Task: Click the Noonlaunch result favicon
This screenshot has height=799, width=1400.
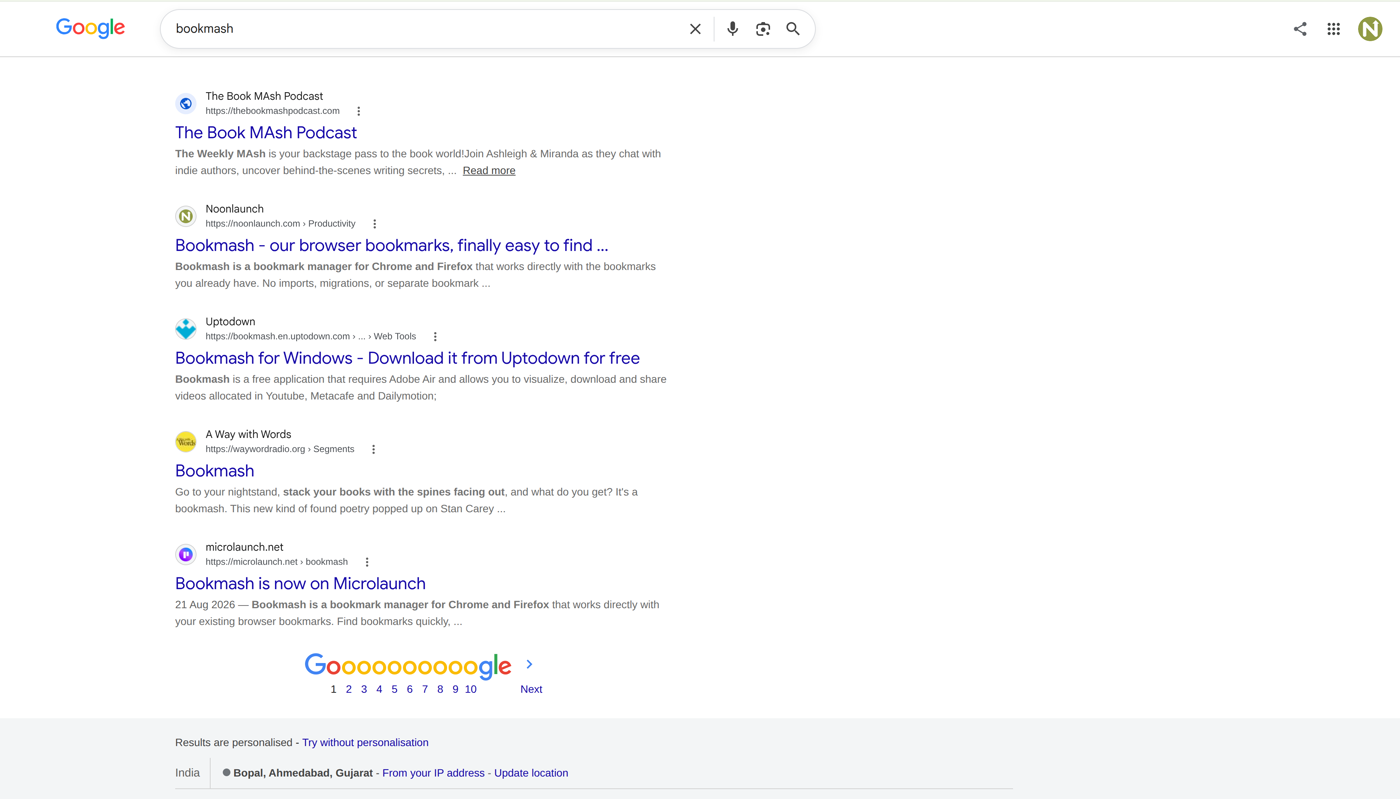Action: 186,216
